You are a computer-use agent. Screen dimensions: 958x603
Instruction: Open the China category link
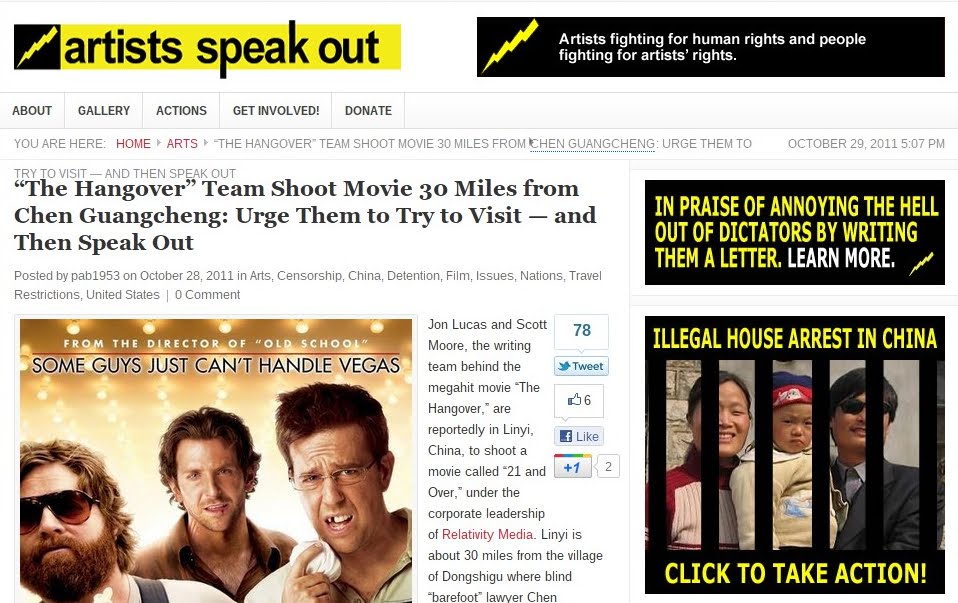pos(364,276)
